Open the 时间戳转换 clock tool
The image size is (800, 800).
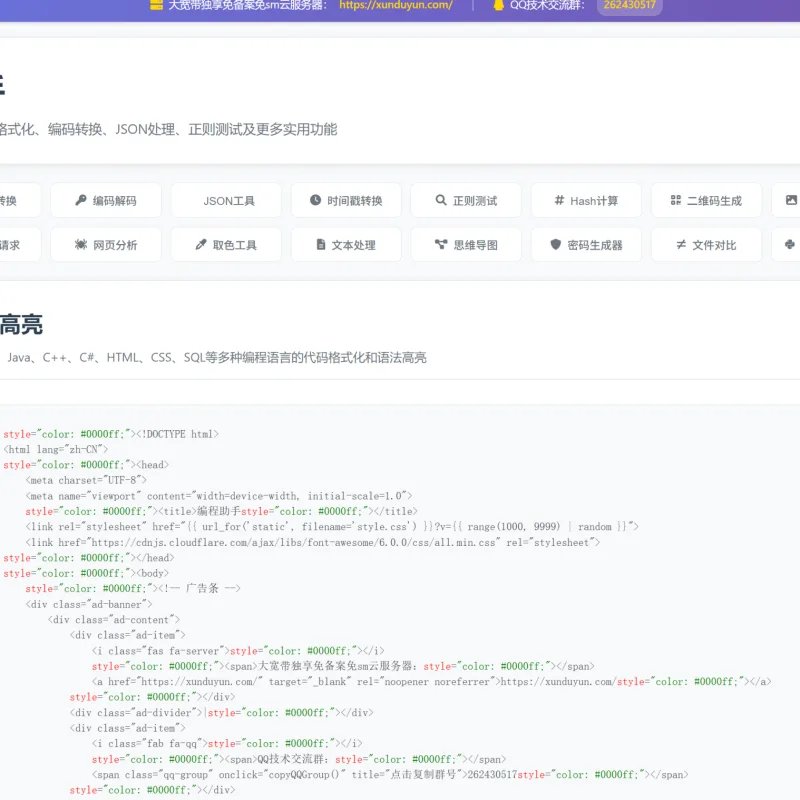[x=346, y=201]
